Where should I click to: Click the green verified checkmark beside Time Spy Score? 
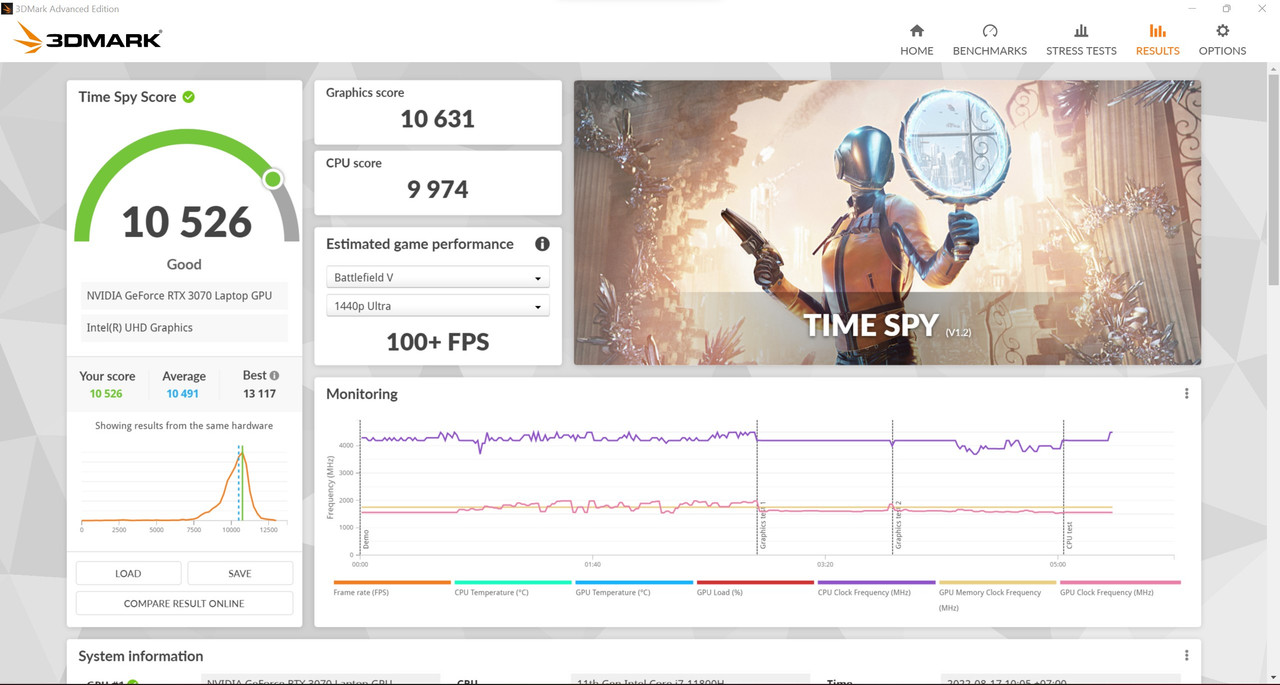point(189,97)
